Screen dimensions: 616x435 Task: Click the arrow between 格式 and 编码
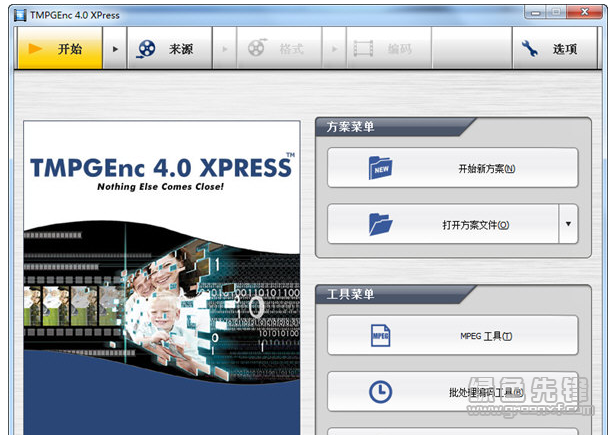click(335, 49)
